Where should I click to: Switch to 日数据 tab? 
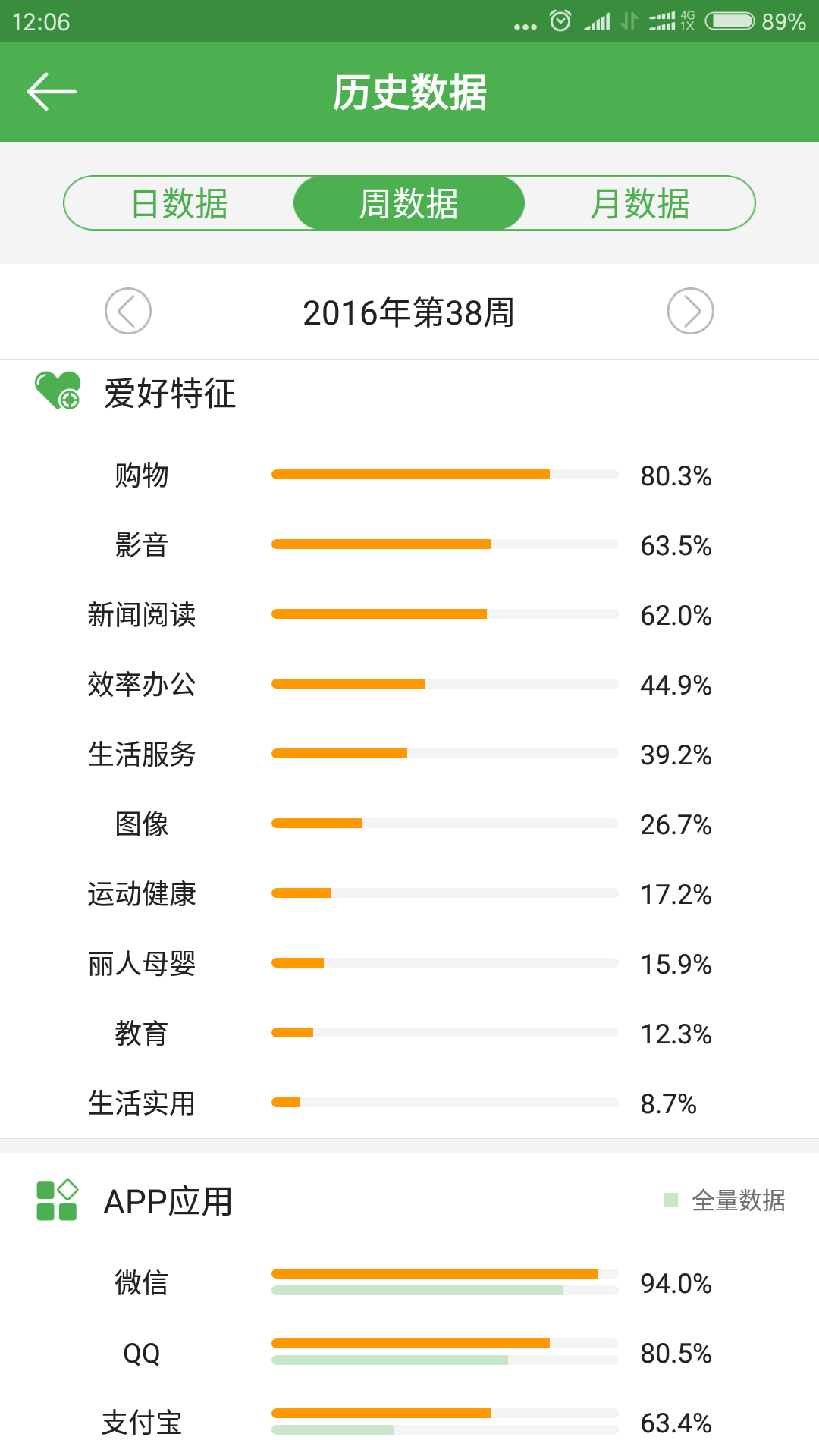[x=180, y=203]
